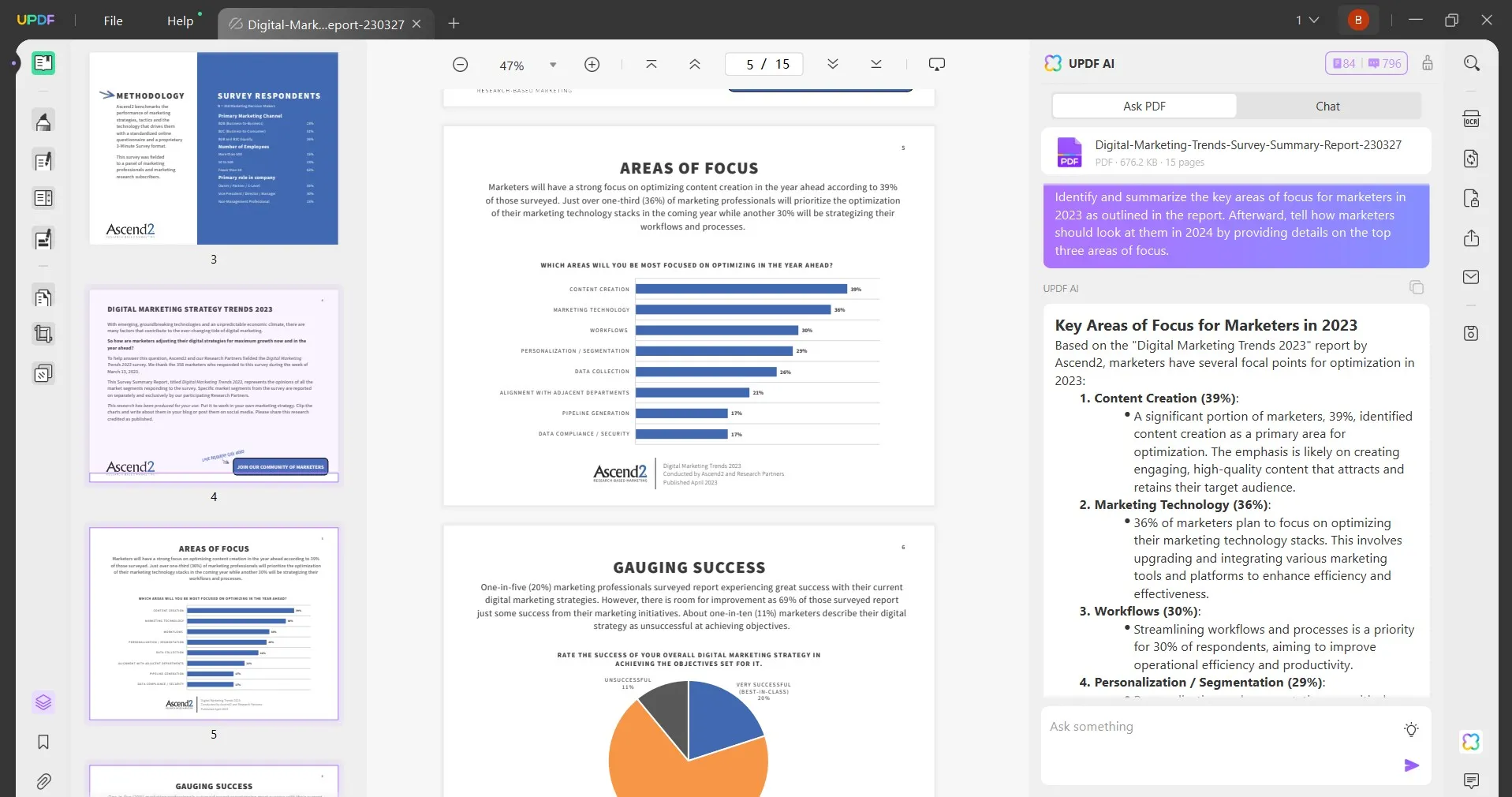
Task: Open the File menu
Action: (x=114, y=21)
